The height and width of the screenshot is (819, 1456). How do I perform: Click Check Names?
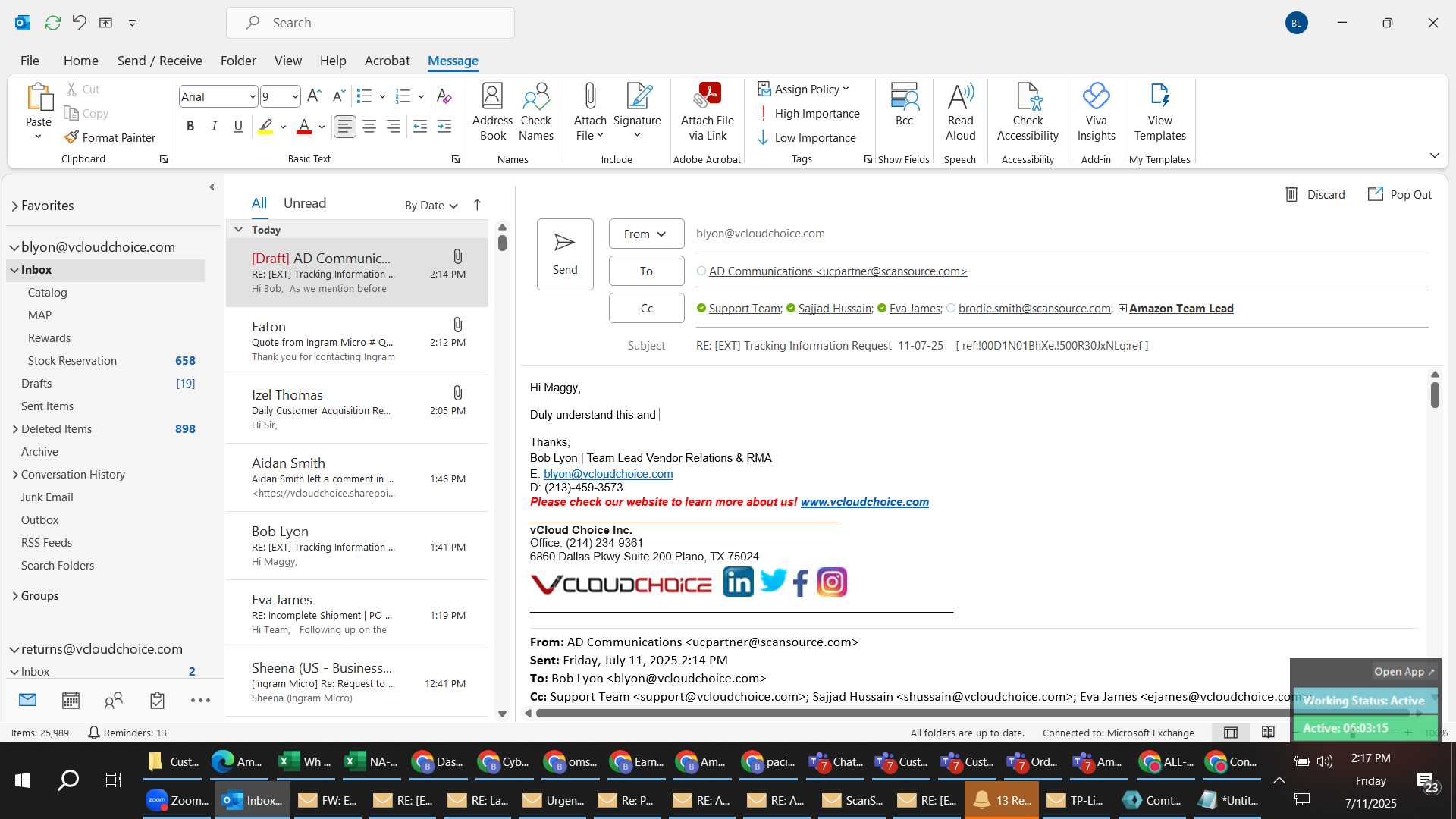click(536, 111)
